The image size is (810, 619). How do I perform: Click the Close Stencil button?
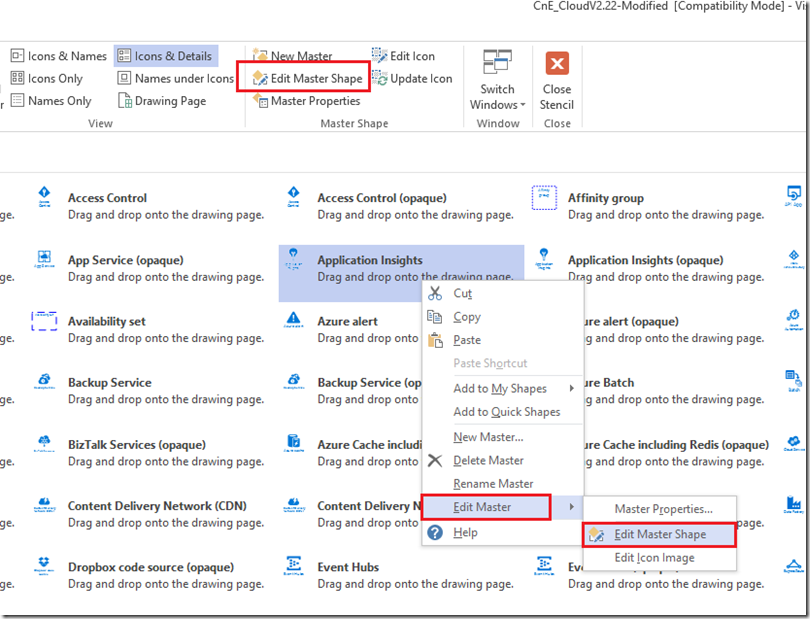tap(557, 81)
